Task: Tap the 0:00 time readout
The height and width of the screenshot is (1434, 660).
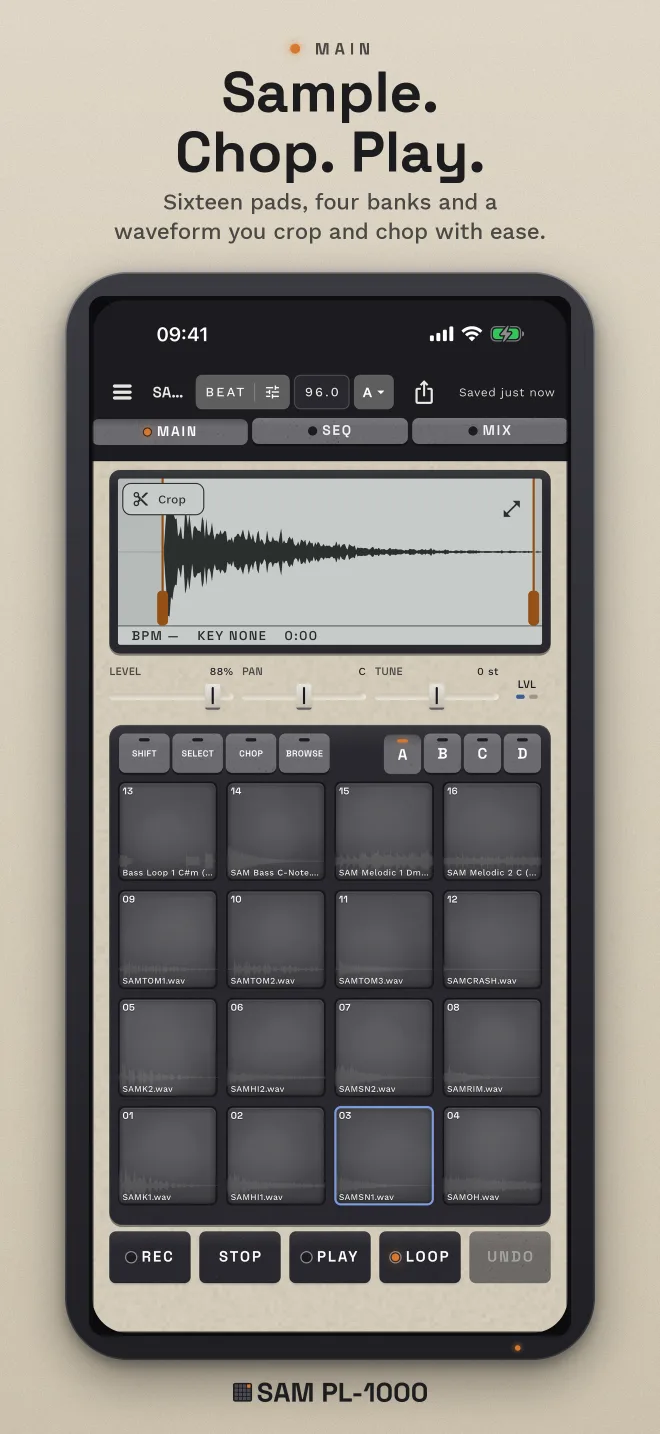Action: 301,636
